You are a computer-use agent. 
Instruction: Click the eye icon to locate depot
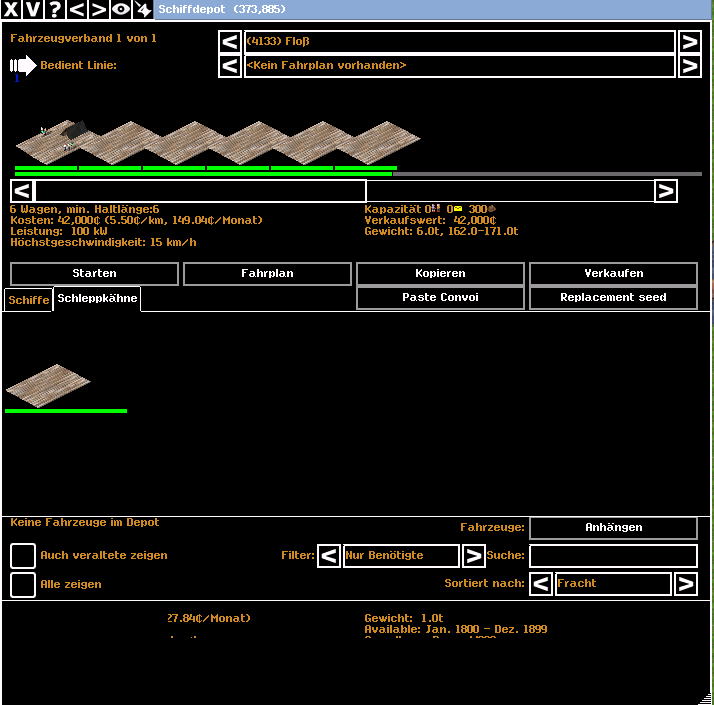click(121, 10)
